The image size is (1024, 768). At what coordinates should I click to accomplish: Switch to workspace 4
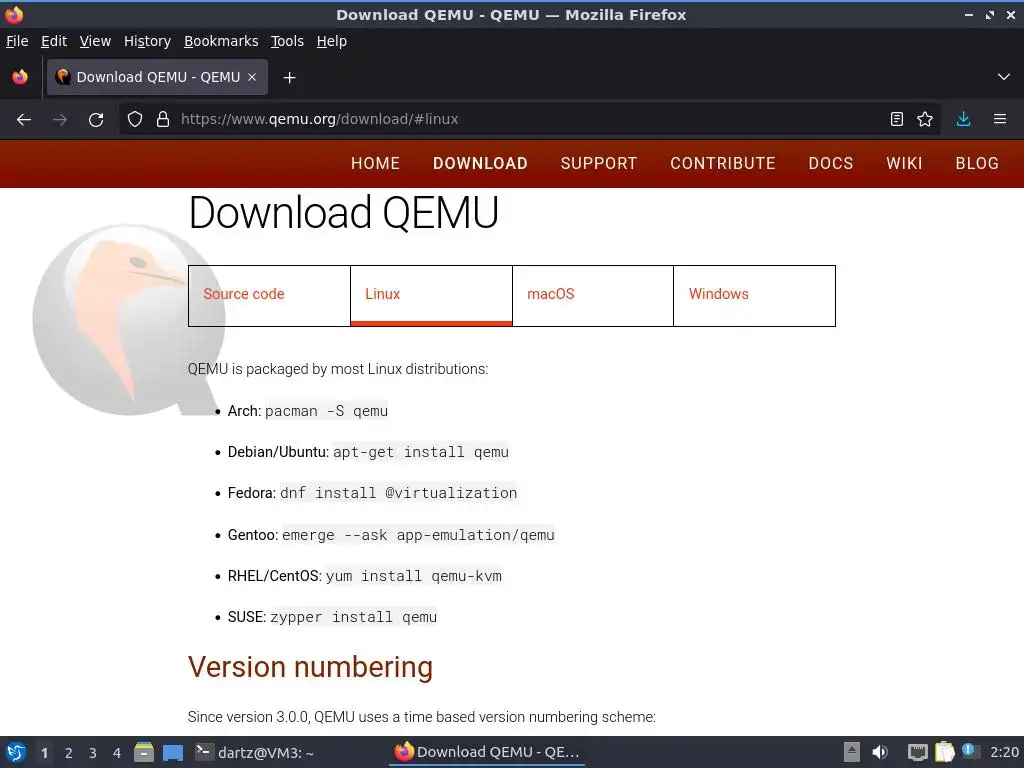coord(117,753)
